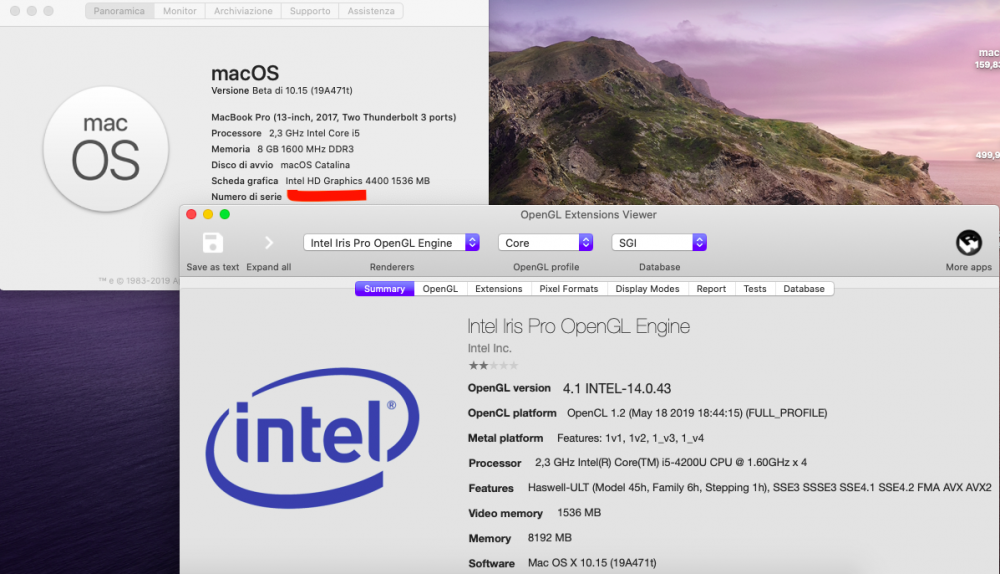This screenshot has width=1000, height=574.
Task: Switch to the Extensions tab
Action: 499,289
